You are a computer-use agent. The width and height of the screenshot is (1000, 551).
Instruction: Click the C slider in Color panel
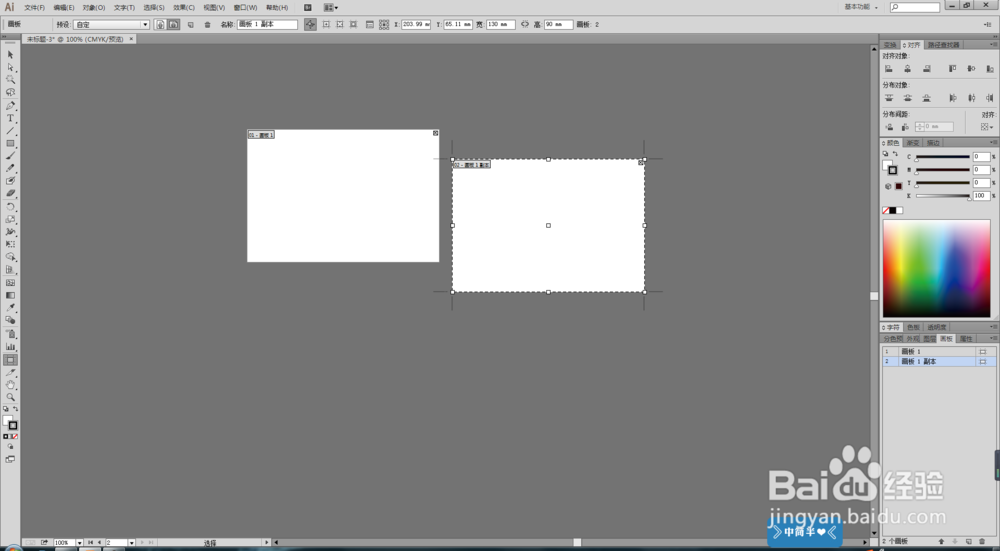[943, 157]
